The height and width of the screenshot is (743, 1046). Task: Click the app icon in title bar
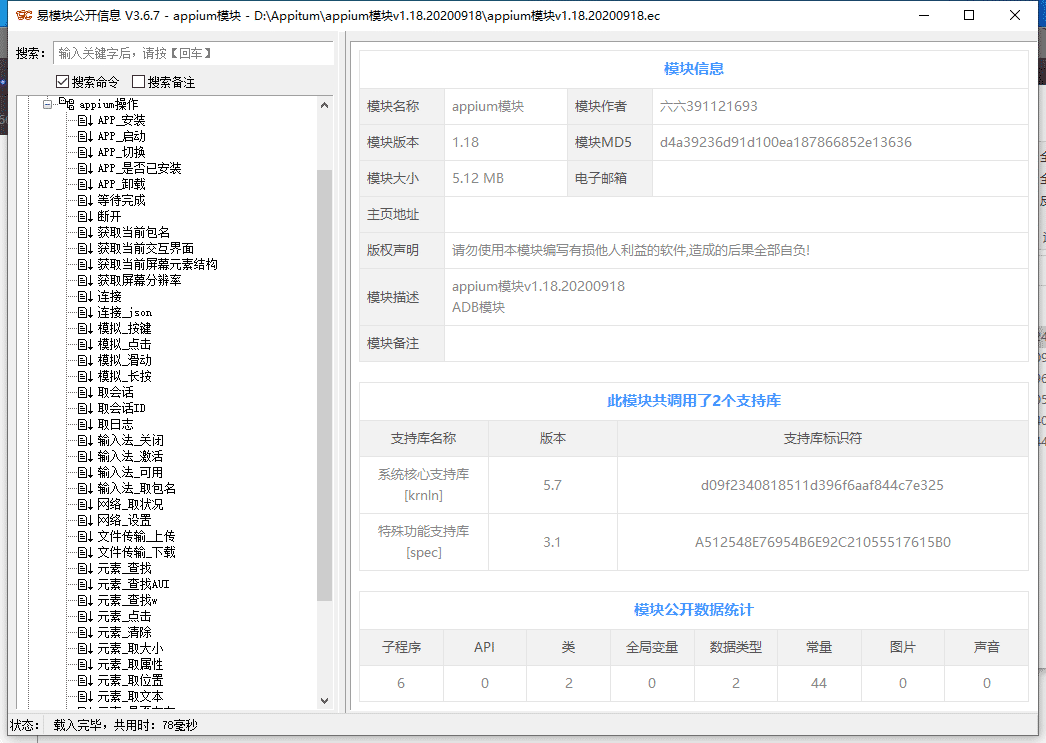click(x=24, y=15)
